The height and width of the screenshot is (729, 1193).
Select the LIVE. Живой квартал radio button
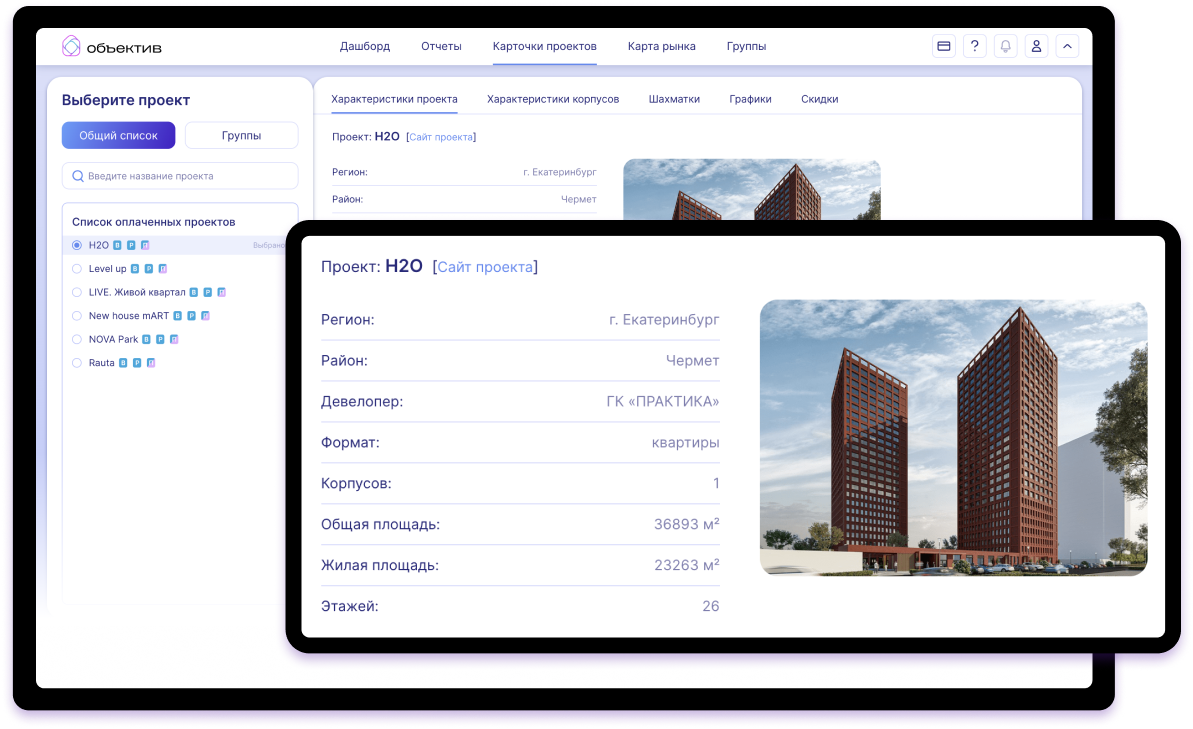[x=77, y=293]
